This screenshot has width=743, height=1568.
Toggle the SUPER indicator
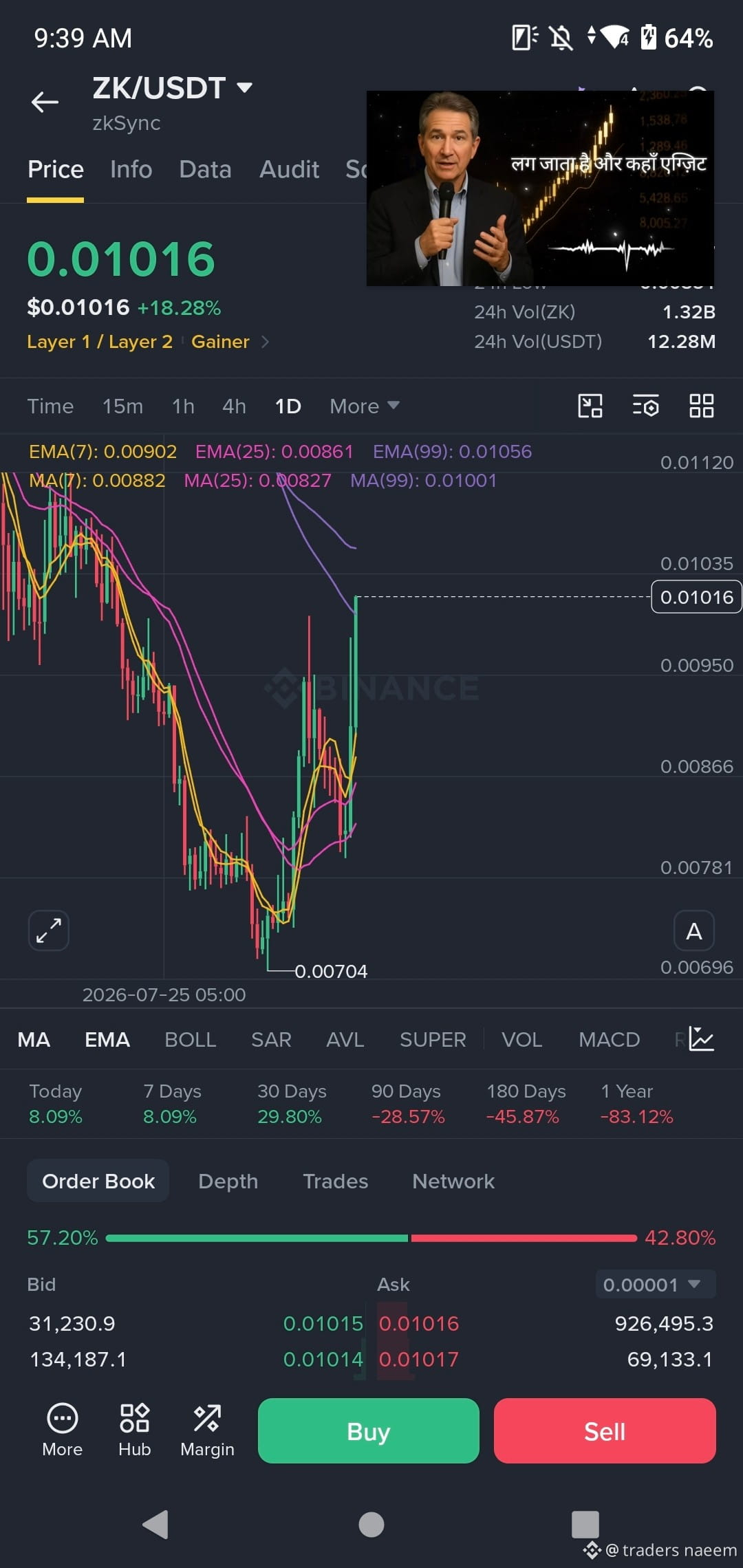[433, 1039]
